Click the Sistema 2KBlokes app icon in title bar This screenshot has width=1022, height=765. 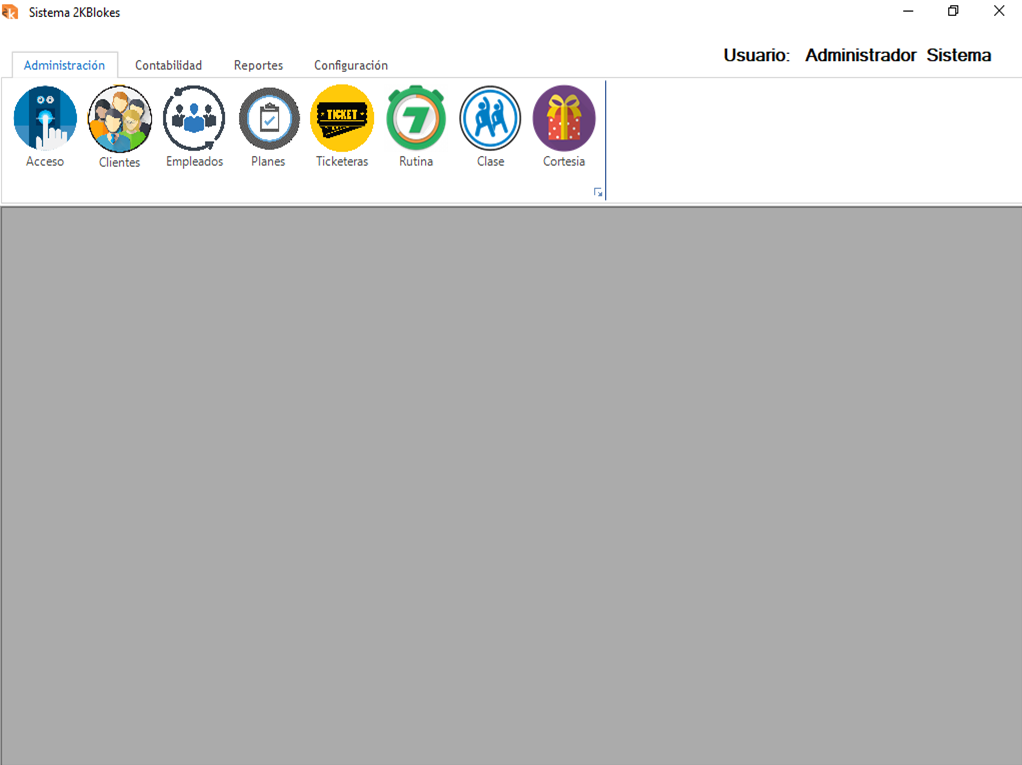(x=11, y=12)
